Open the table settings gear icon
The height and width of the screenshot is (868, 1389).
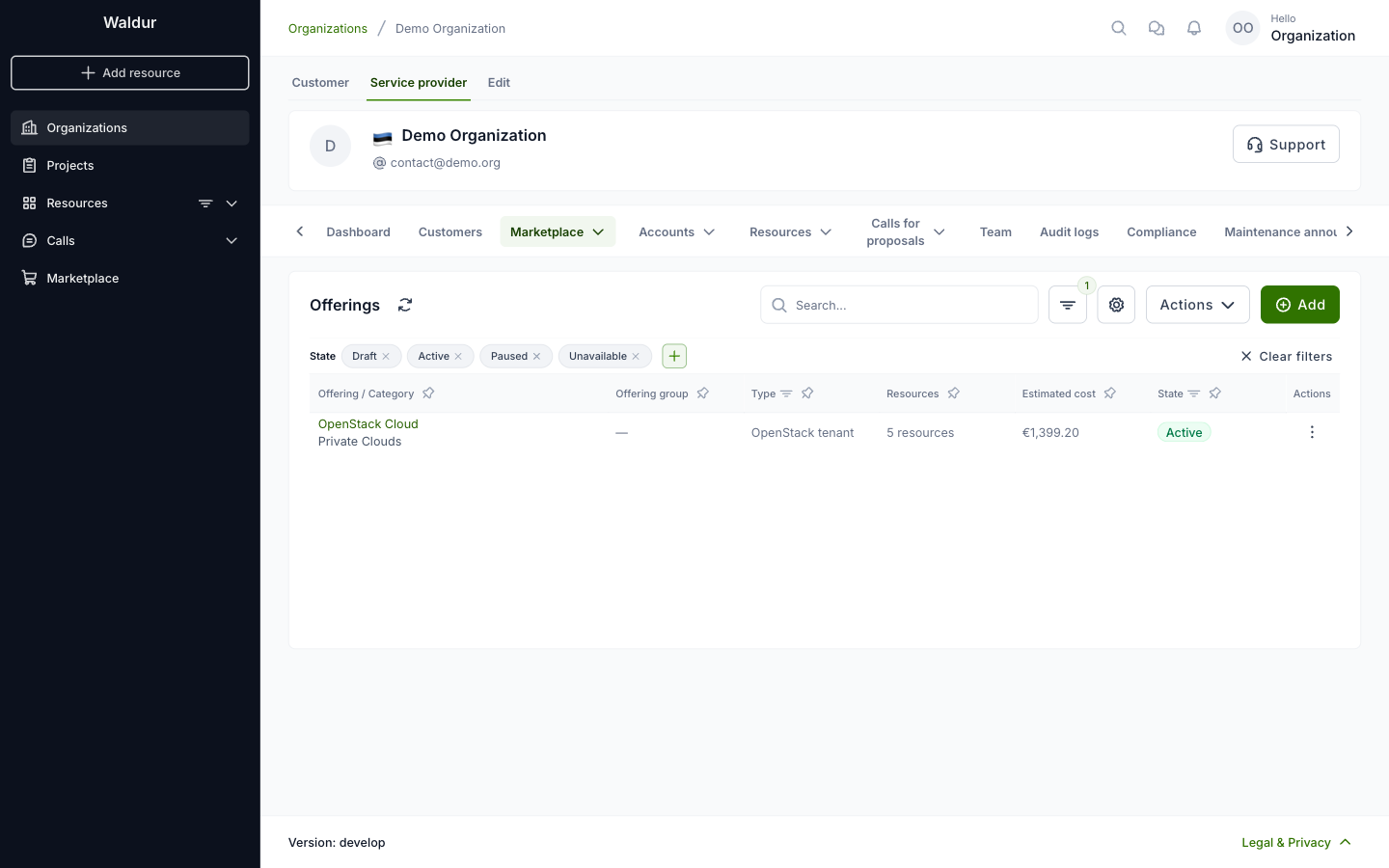(1116, 305)
